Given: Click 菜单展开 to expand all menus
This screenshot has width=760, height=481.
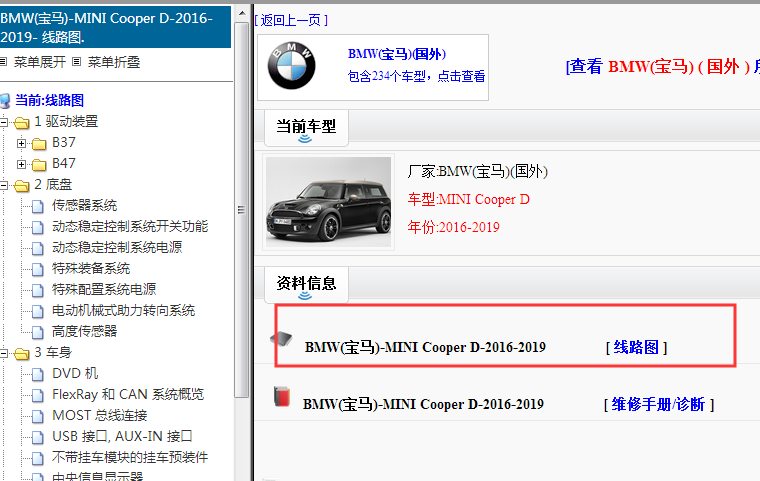Looking at the screenshot, I should coord(40,62).
